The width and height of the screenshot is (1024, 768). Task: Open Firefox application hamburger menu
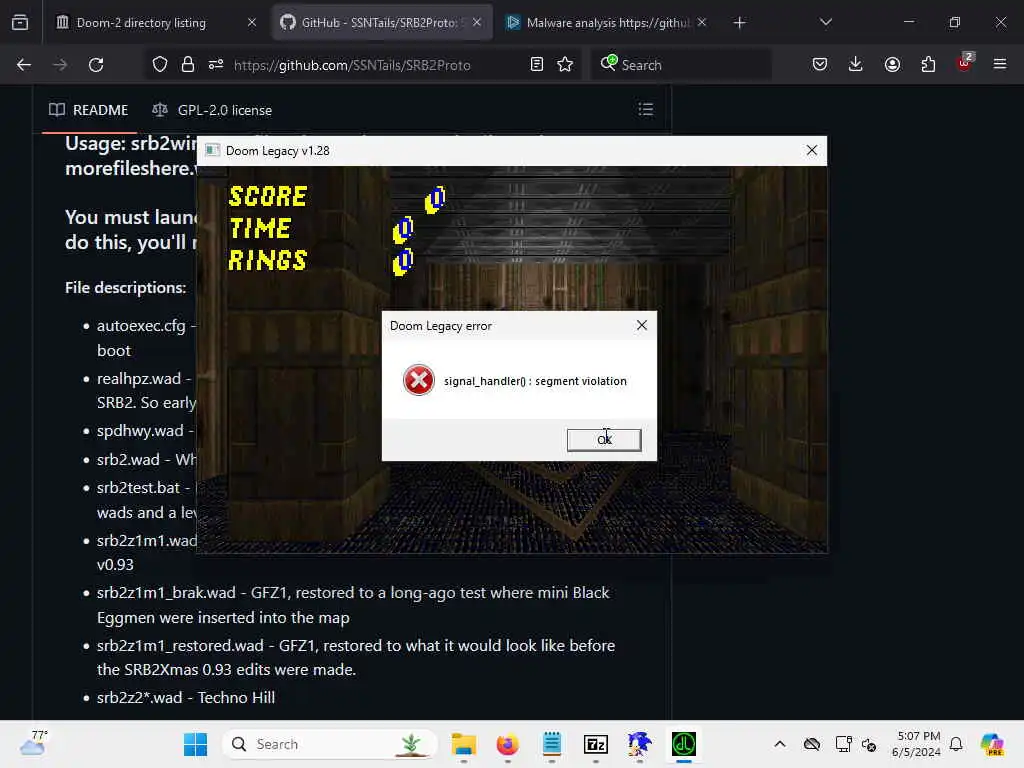pos(1000,65)
